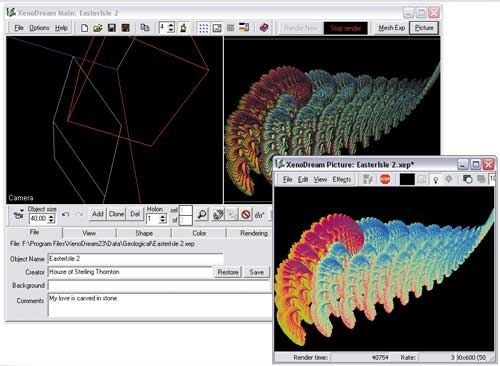Switch to the Color tab
The width and height of the screenshot is (500, 366).
(x=199, y=233)
